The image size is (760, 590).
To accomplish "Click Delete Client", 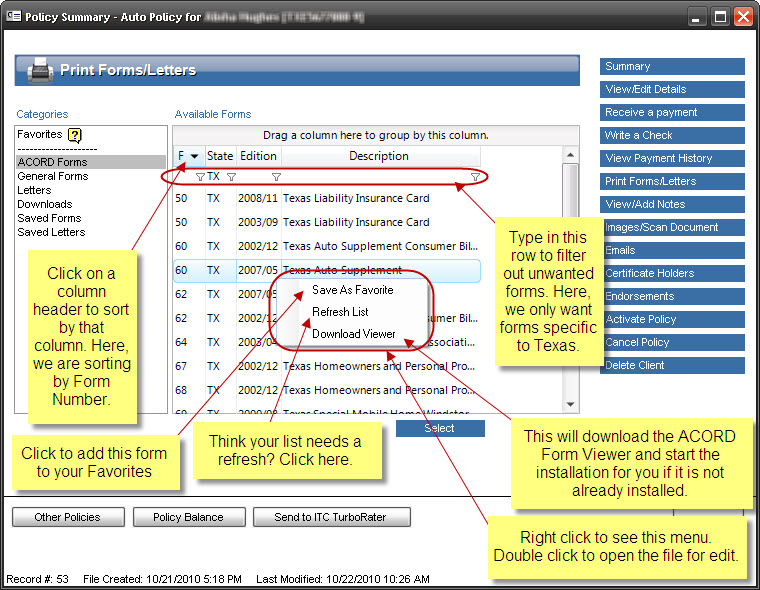I will 674,365.
